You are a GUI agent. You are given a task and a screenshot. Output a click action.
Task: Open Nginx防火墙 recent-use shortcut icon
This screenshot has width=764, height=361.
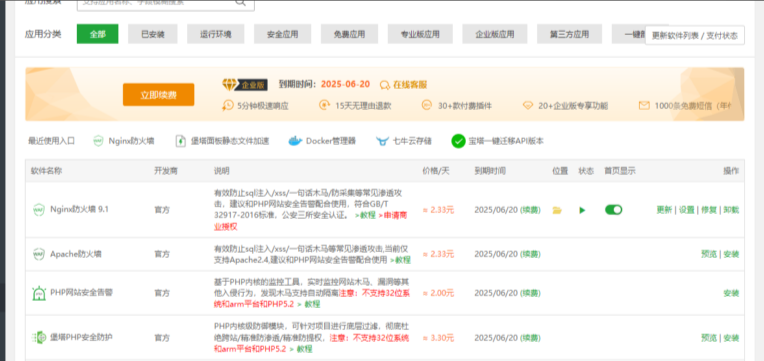(x=98, y=141)
